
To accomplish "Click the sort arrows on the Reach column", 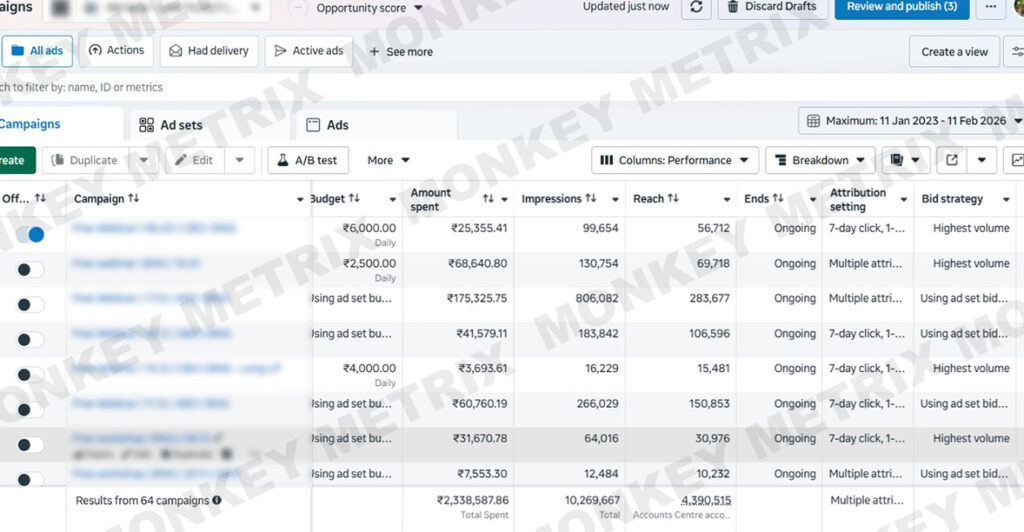I will coord(673,199).
